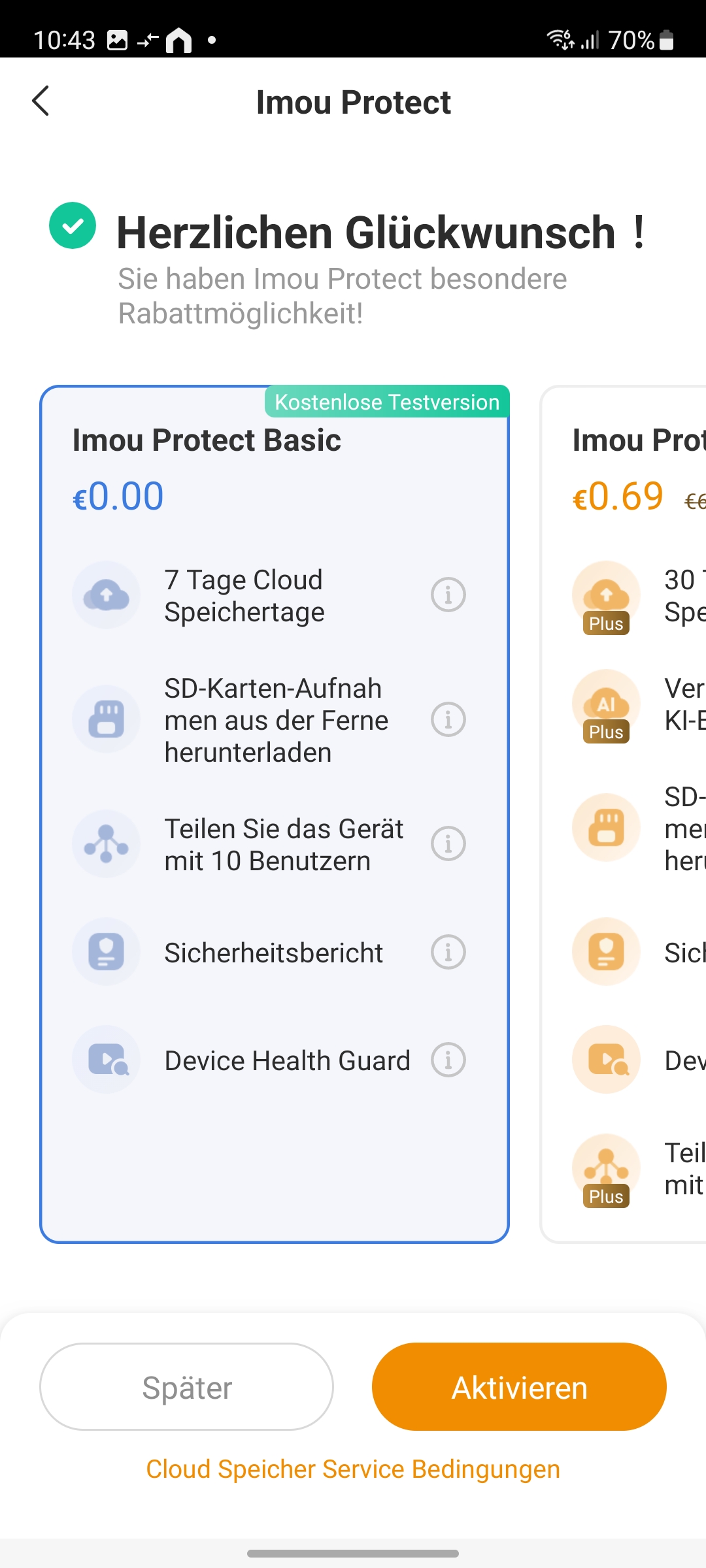Viewport: 706px width, 1568px height.
Task: Show info for sharing with 10 Benutzern
Action: click(x=448, y=843)
